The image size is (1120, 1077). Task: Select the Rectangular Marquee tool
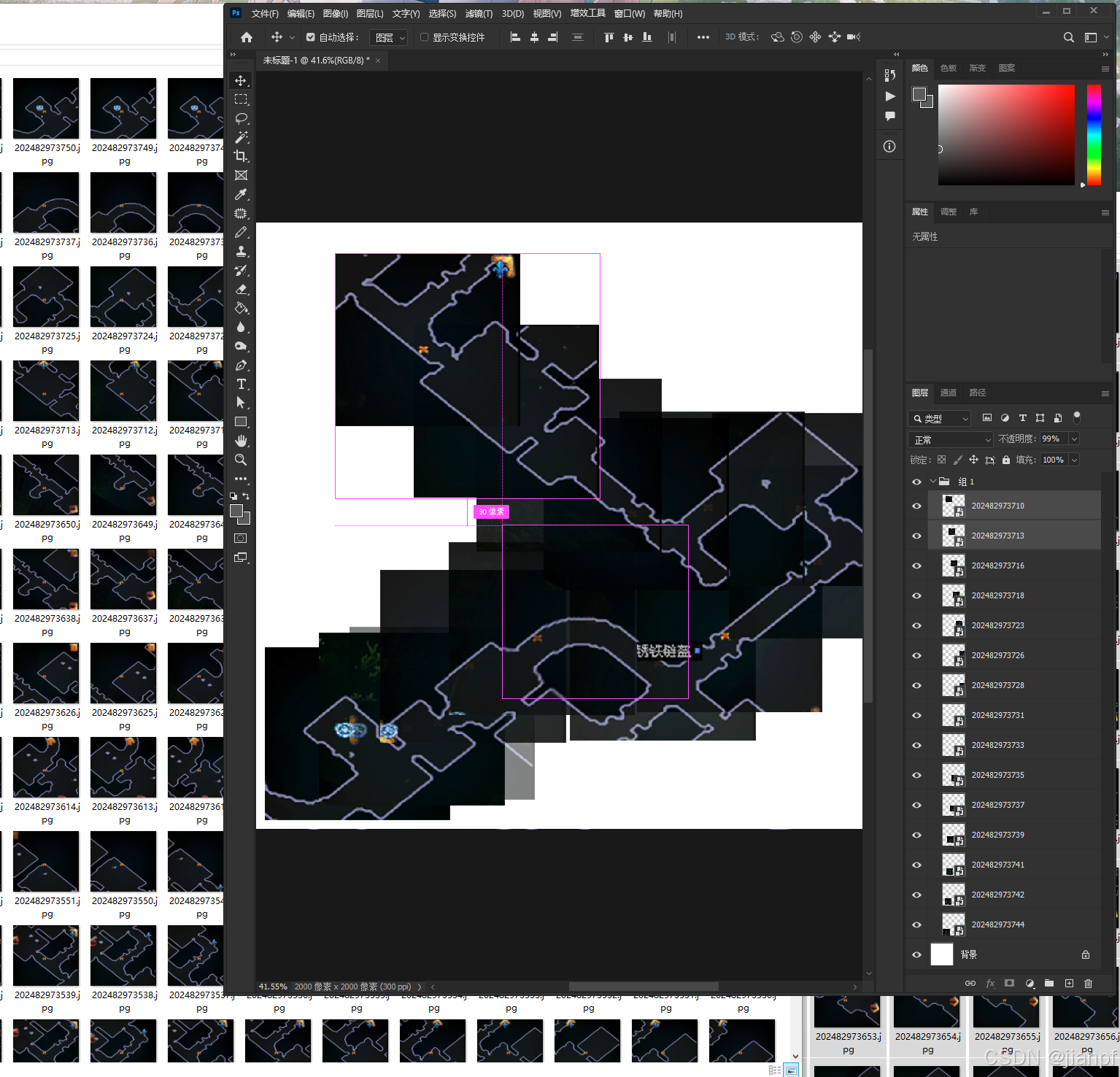click(x=241, y=99)
